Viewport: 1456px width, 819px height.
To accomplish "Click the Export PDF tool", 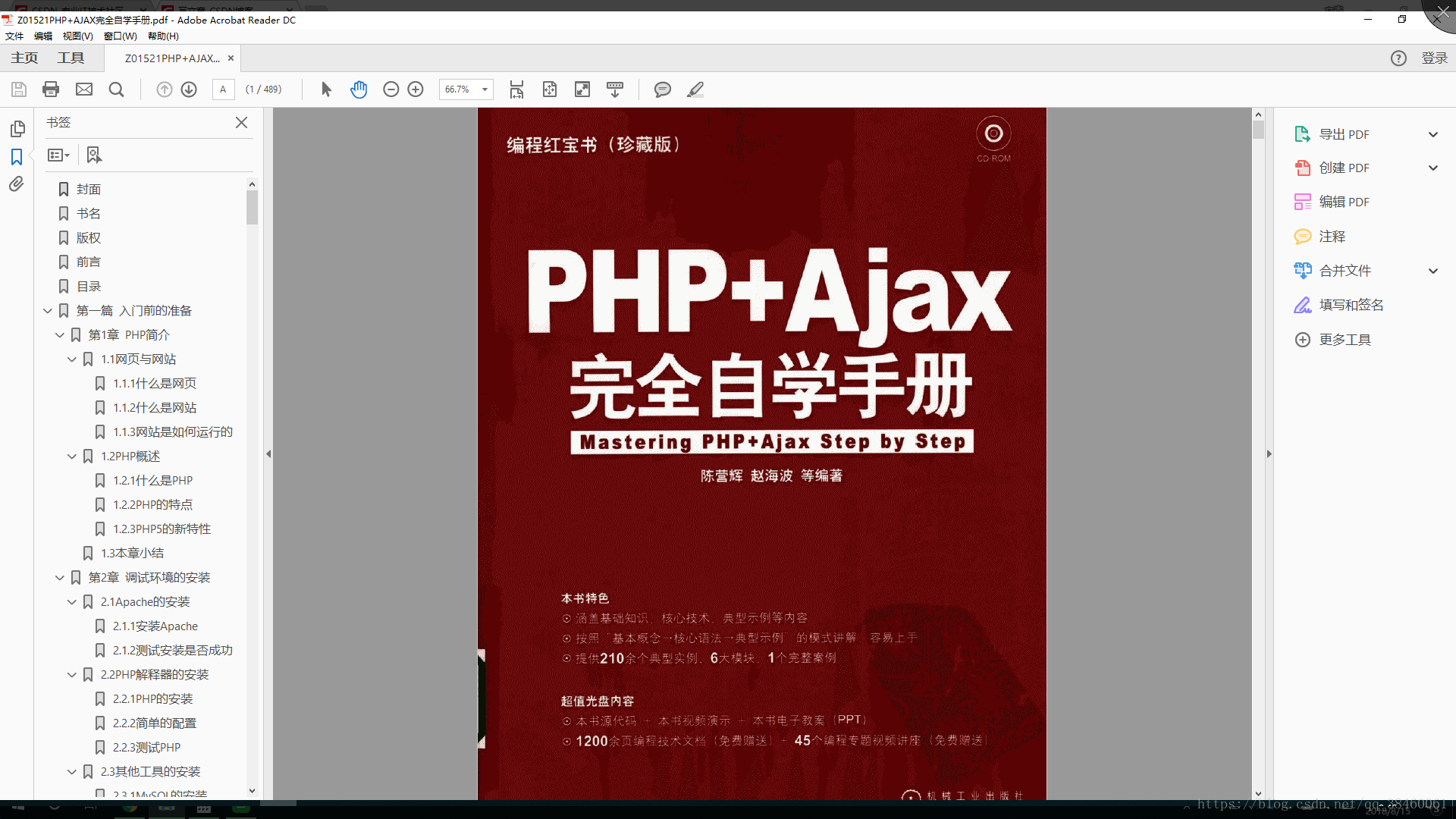I will [1344, 134].
